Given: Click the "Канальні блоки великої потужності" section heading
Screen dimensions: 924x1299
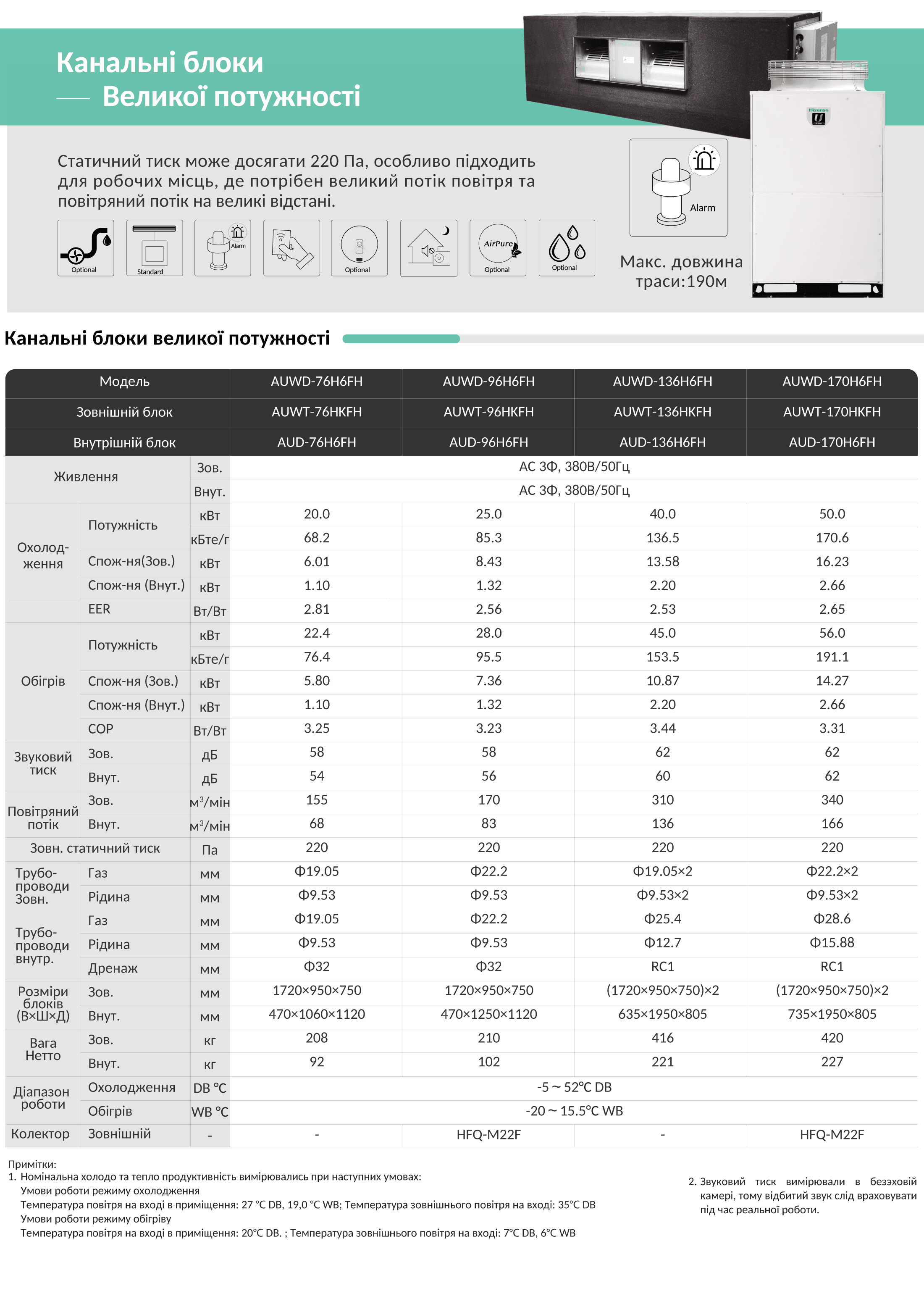Looking at the screenshot, I should click(167, 338).
